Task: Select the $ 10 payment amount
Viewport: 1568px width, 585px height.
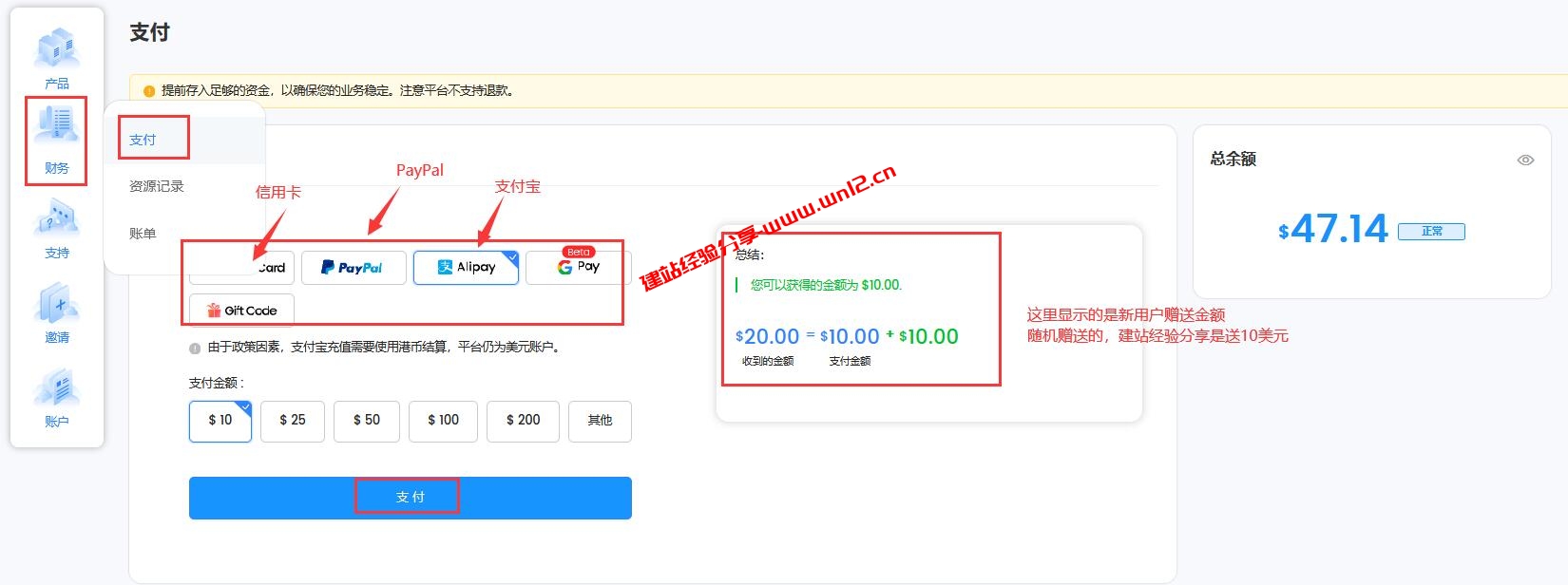Action: click(220, 421)
